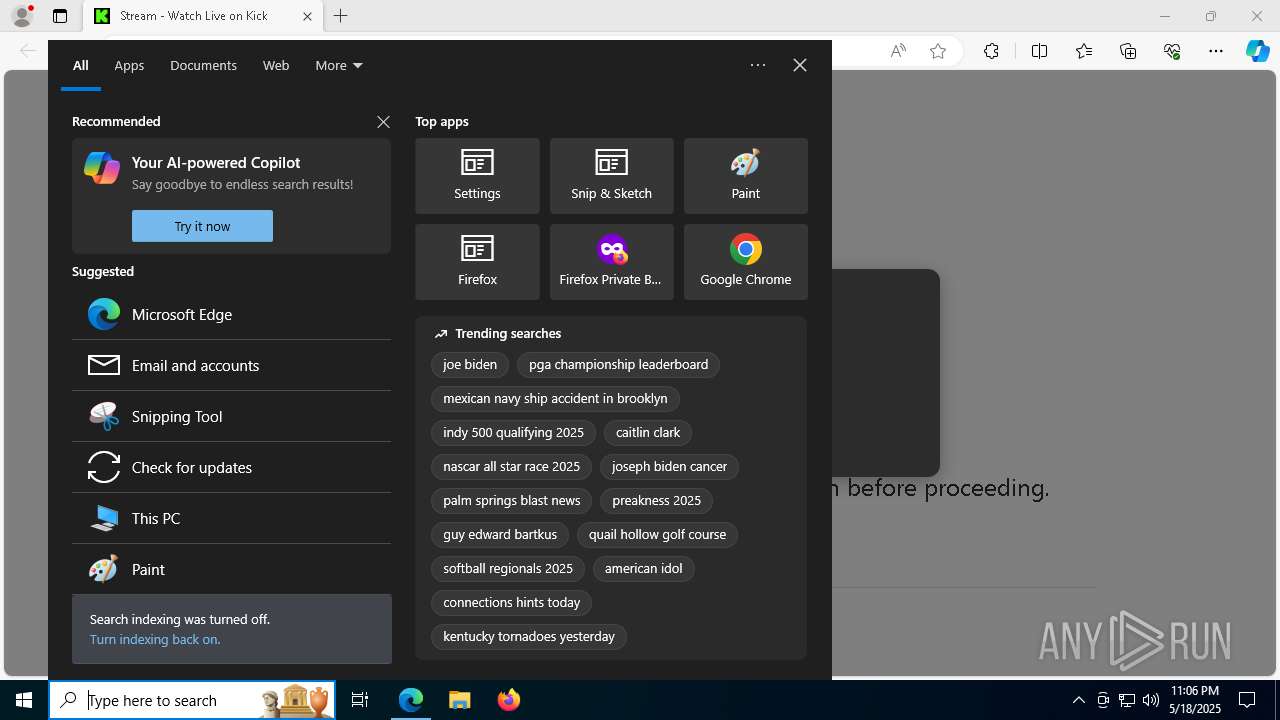Select palm springs blast news search
This screenshot has height=720, width=1280.
511,501
